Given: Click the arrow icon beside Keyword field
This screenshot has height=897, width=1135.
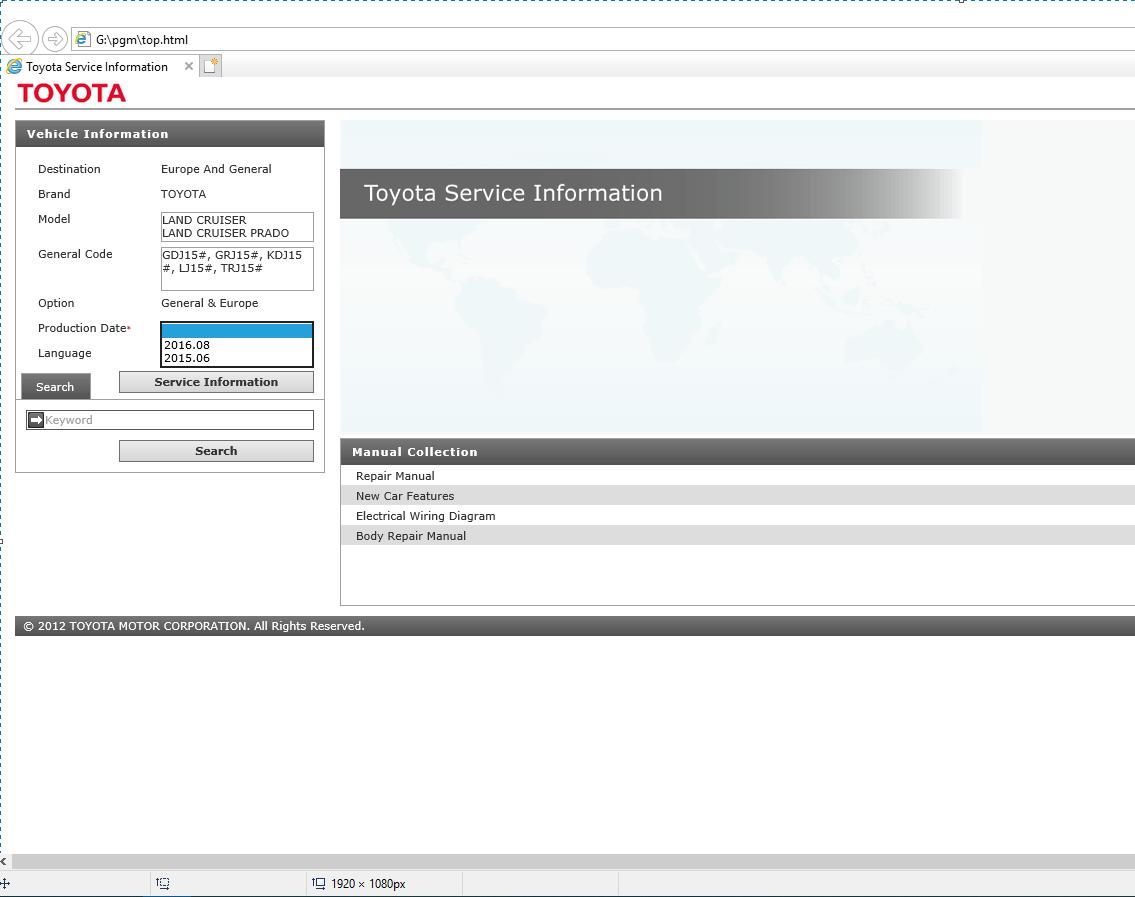Looking at the screenshot, I should click(35, 420).
